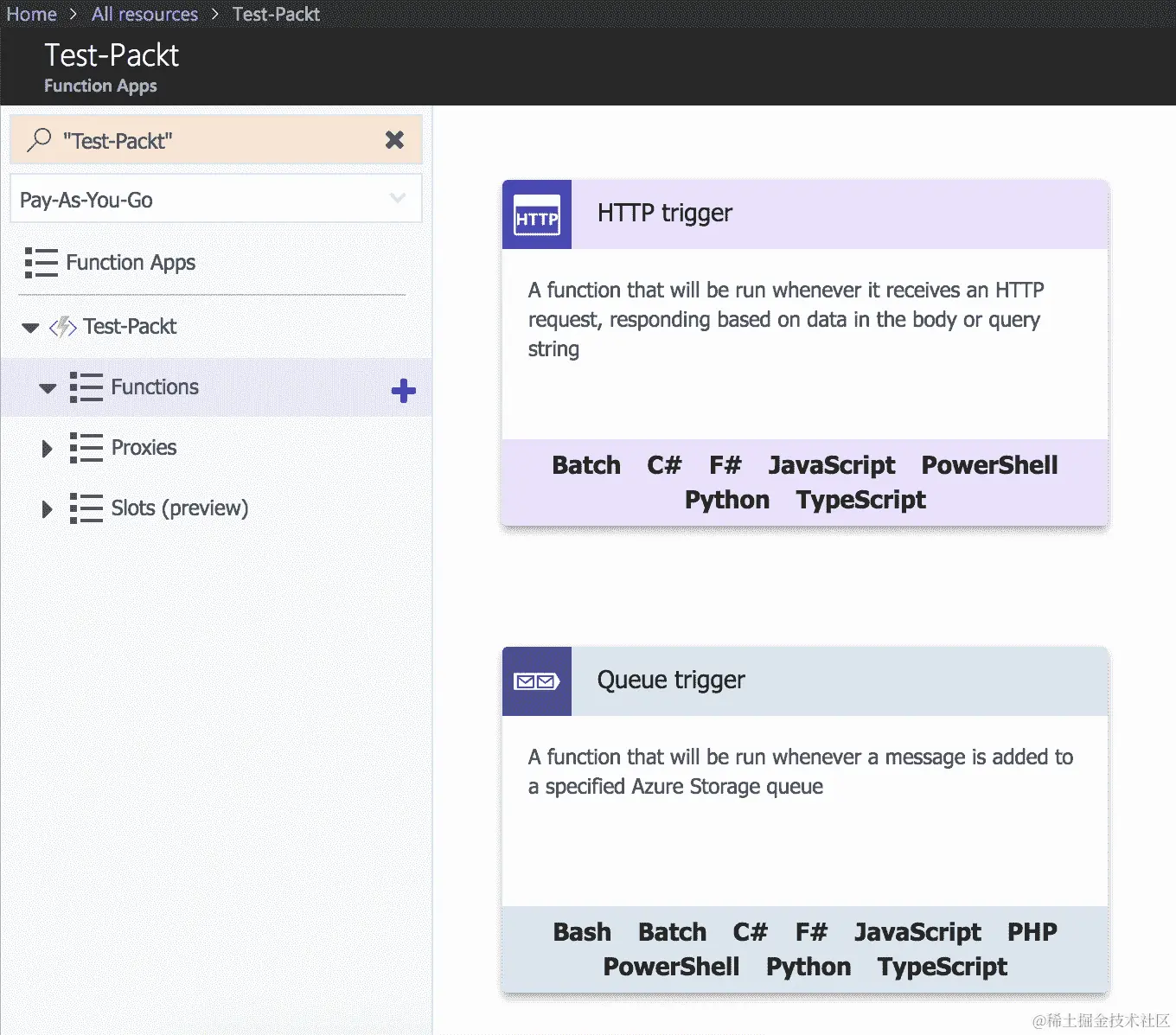Clear the "Test-Packt" search filter
Image resolution: width=1176 pixels, height=1035 pixels.
click(x=394, y=139)
